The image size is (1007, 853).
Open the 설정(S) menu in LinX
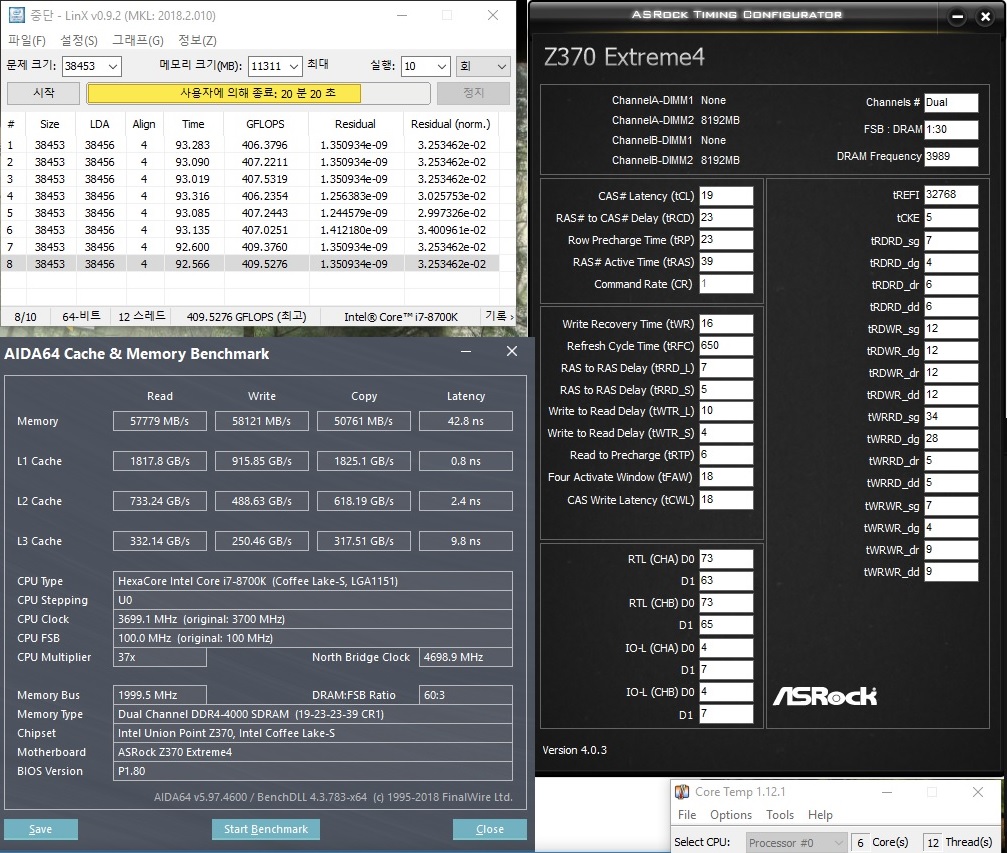pos(79,40)
